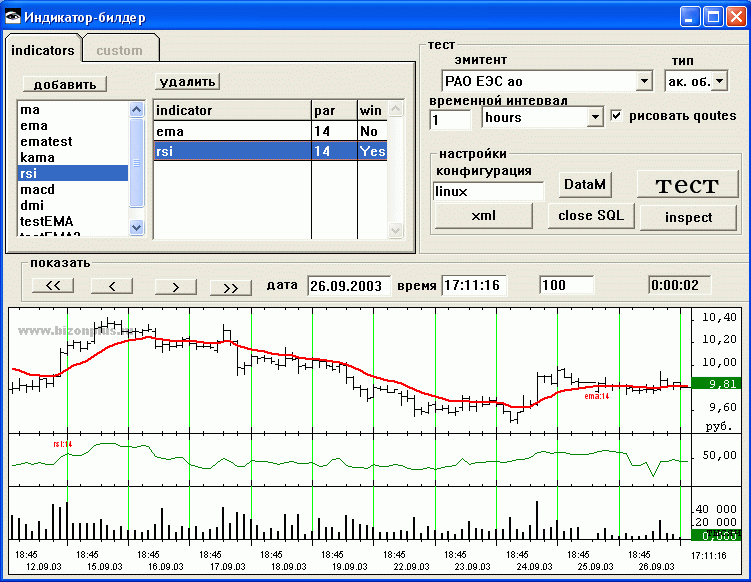Toggle the рисовать qoutes checkbox
Screen dimensions: 751x582
tap(616, 116)
